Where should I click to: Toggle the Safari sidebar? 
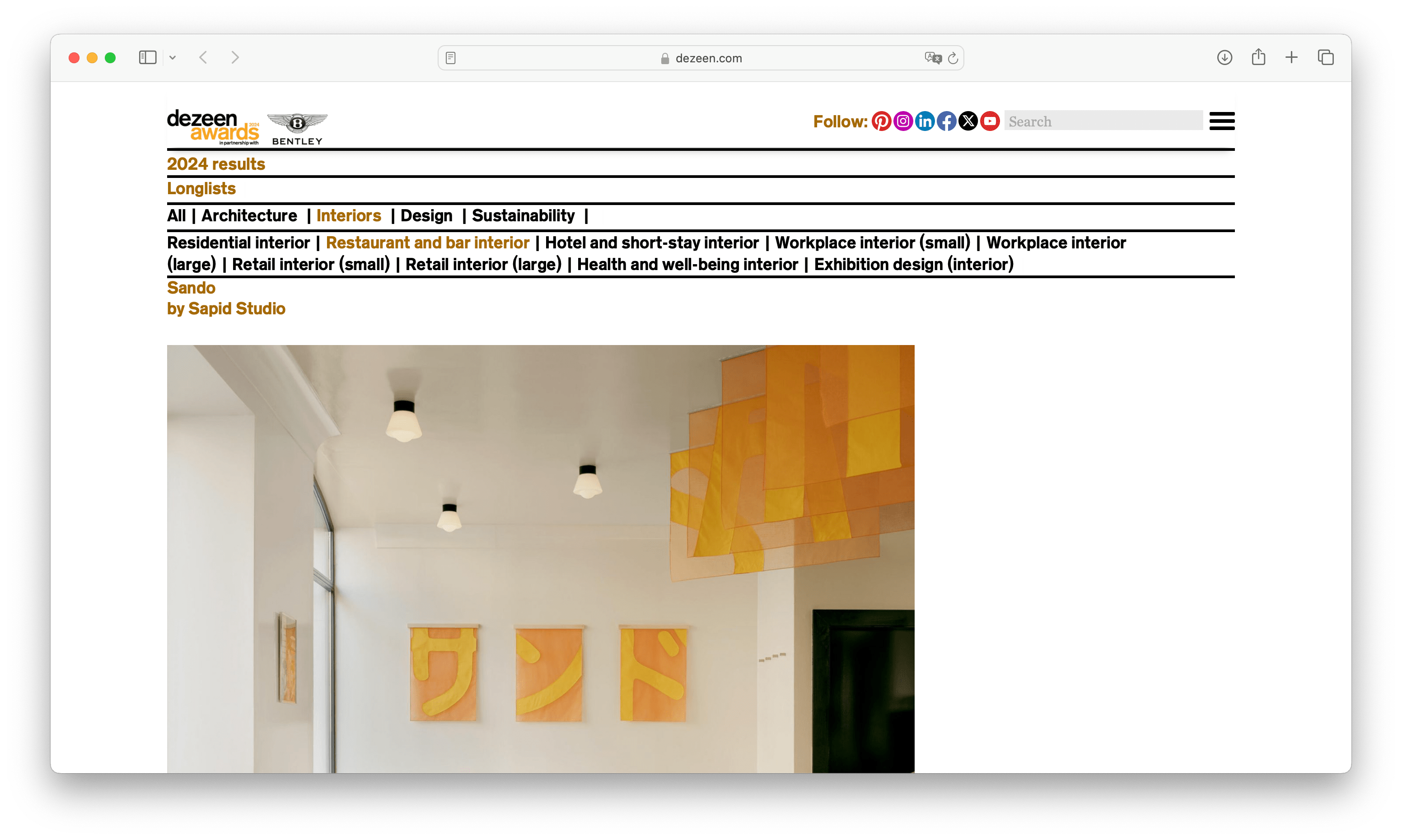coord(147,57)
